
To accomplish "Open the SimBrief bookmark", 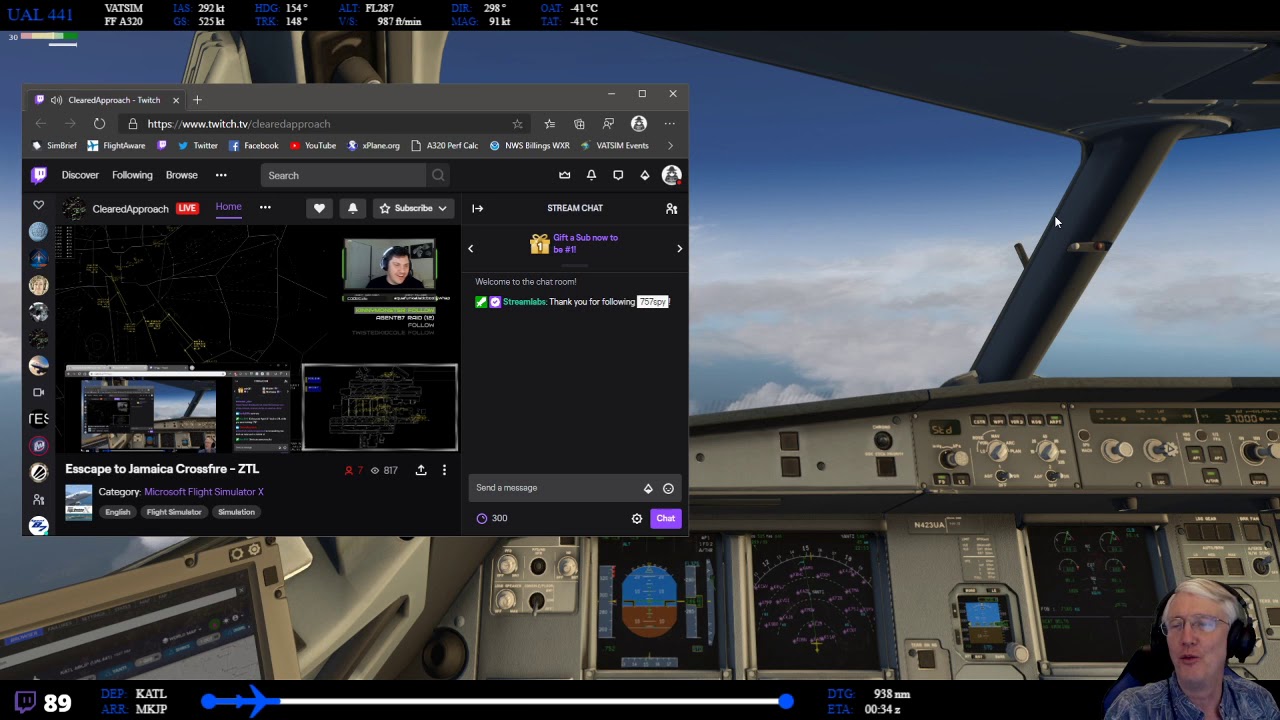I will [x=54, y=146].
